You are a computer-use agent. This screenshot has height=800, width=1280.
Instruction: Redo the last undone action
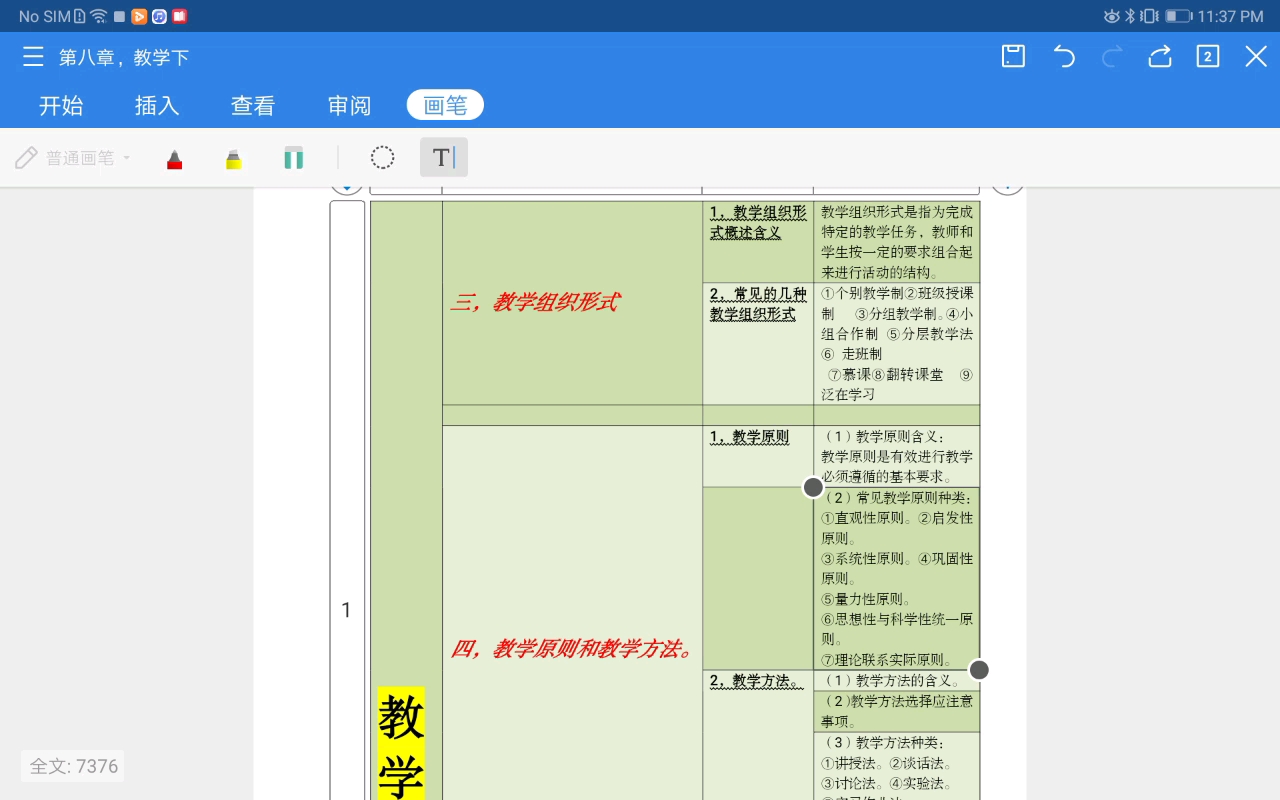[1112, 57]
